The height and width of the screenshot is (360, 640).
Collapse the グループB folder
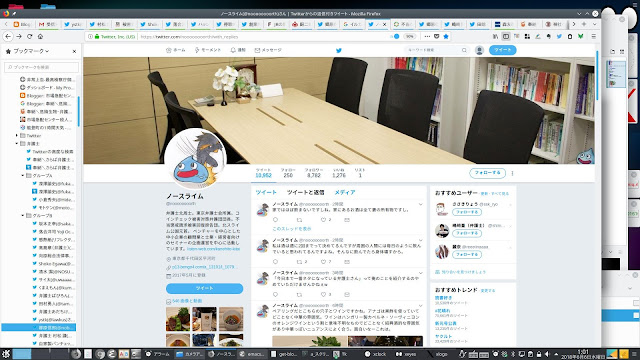22,216
